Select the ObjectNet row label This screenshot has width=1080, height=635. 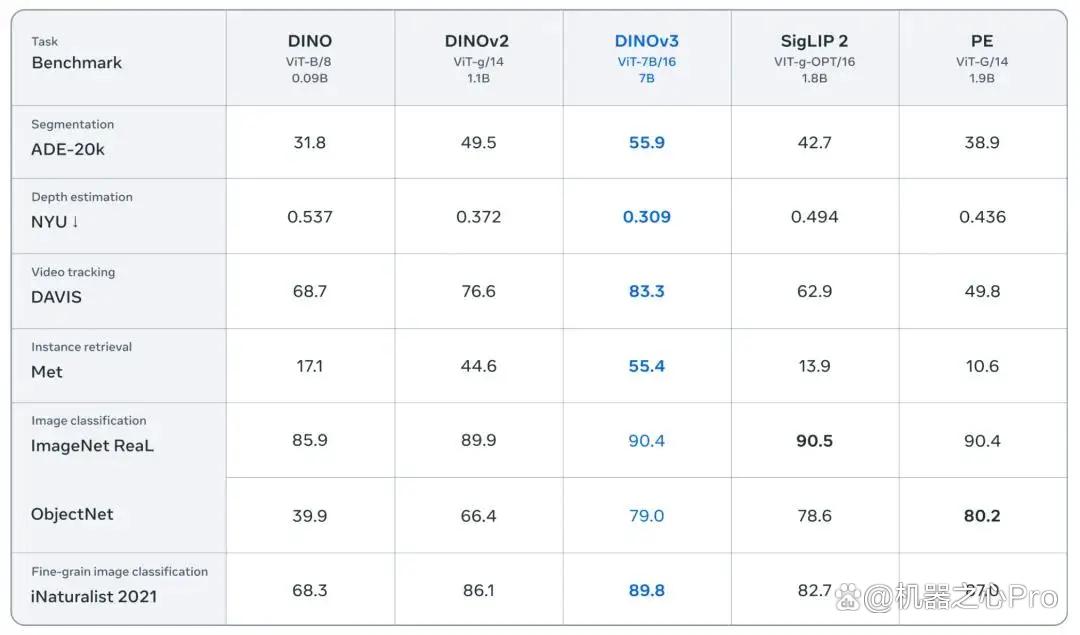click(72, 514)
